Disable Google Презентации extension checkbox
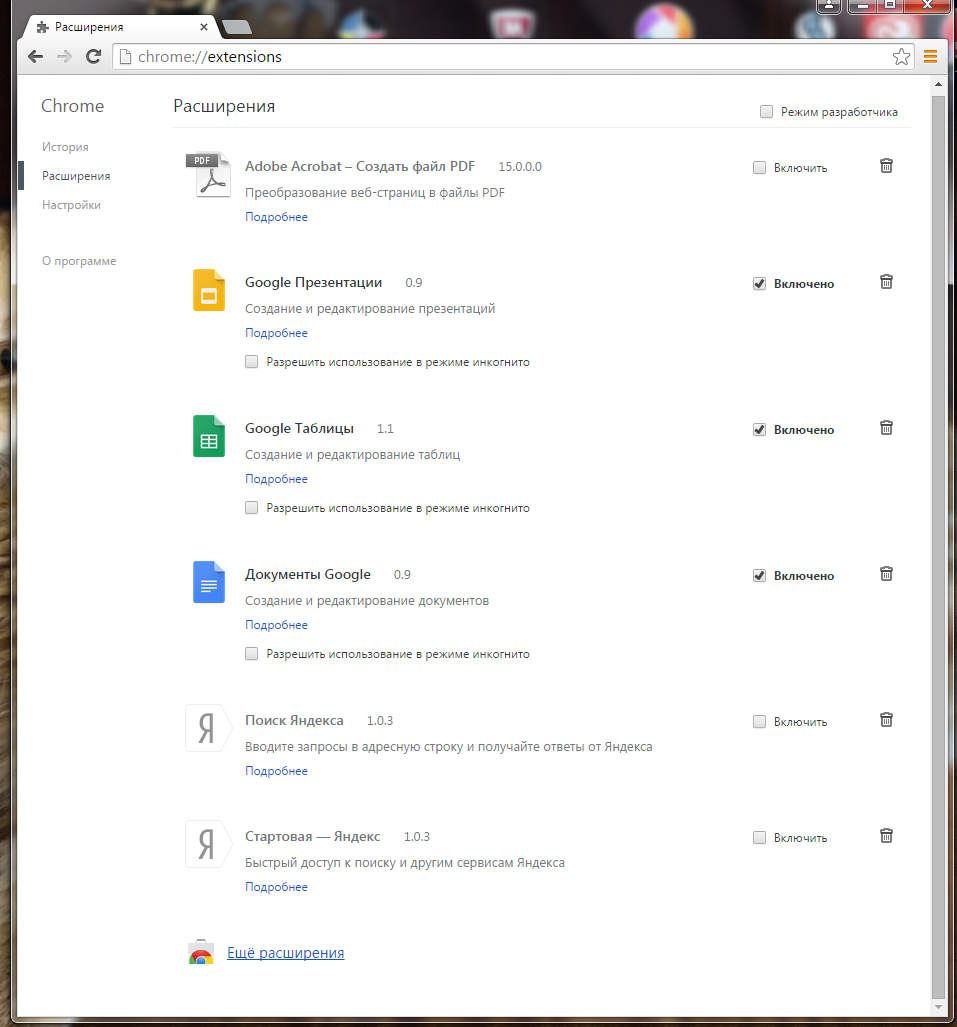 point(759,284)
